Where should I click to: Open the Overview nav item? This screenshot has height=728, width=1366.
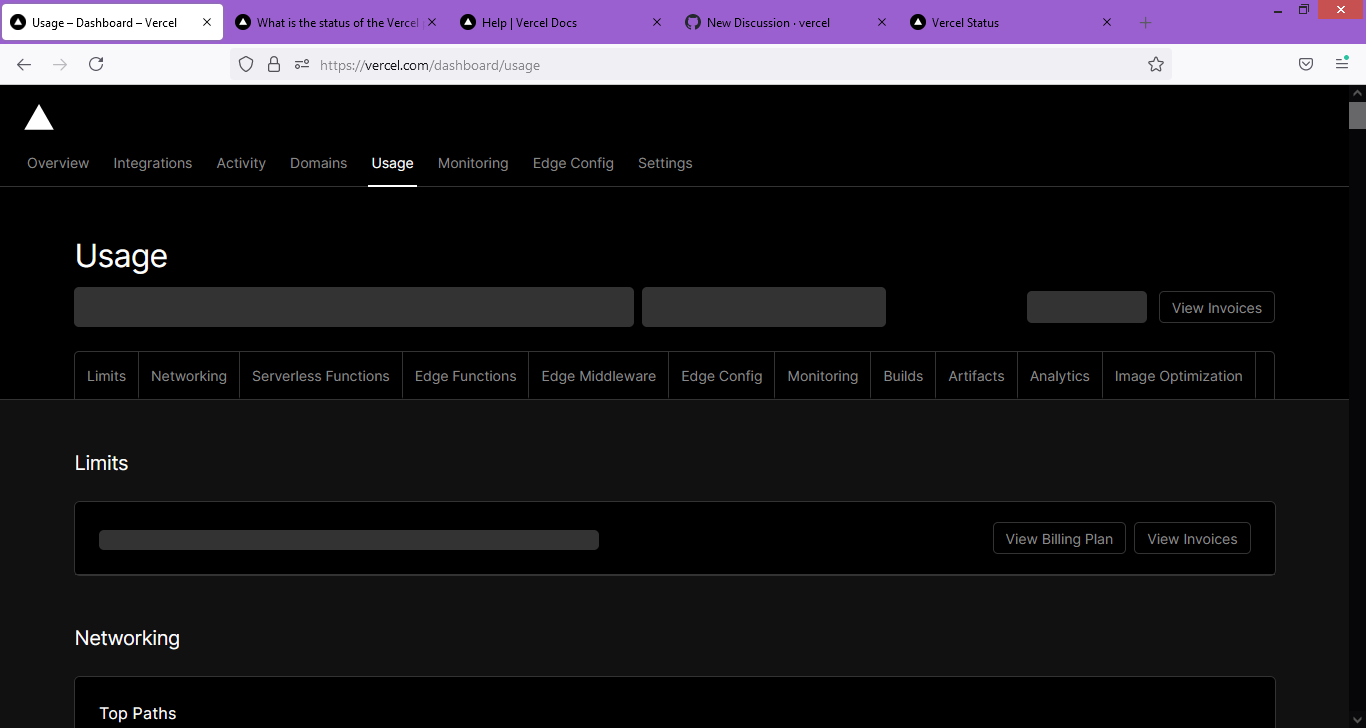click(58, 163)
